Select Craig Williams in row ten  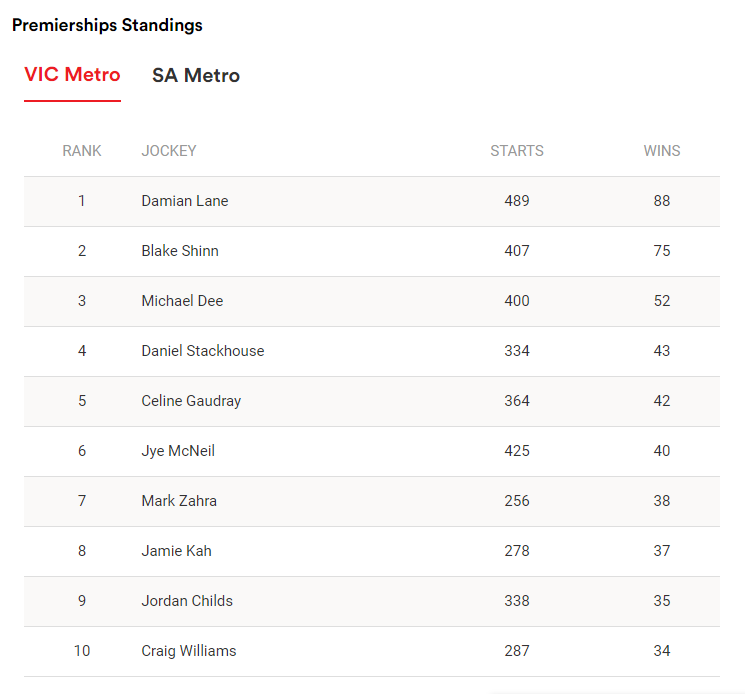tap(189, 651)
